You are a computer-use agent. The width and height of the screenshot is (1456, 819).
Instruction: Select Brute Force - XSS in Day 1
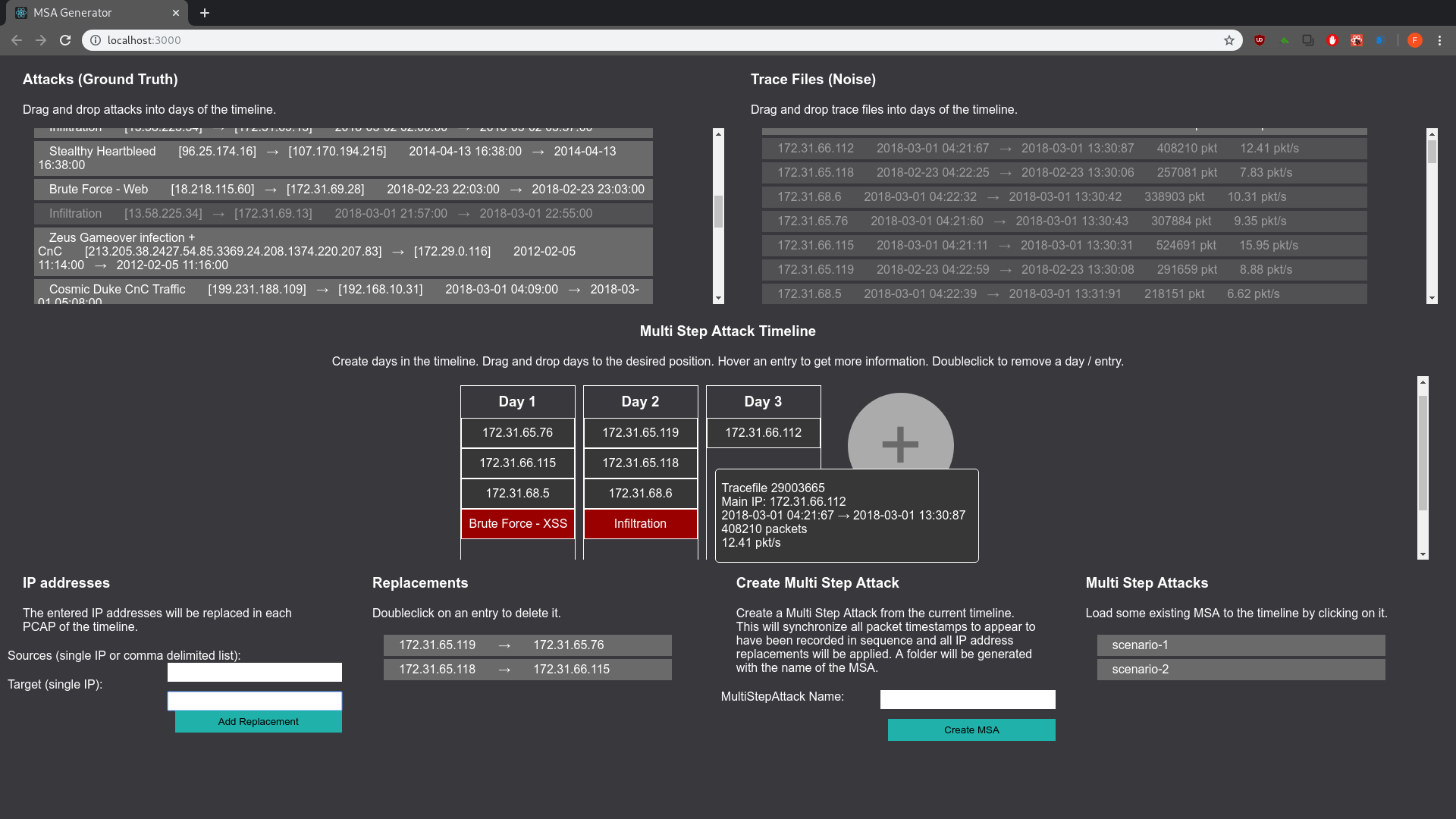coord(518,524)
